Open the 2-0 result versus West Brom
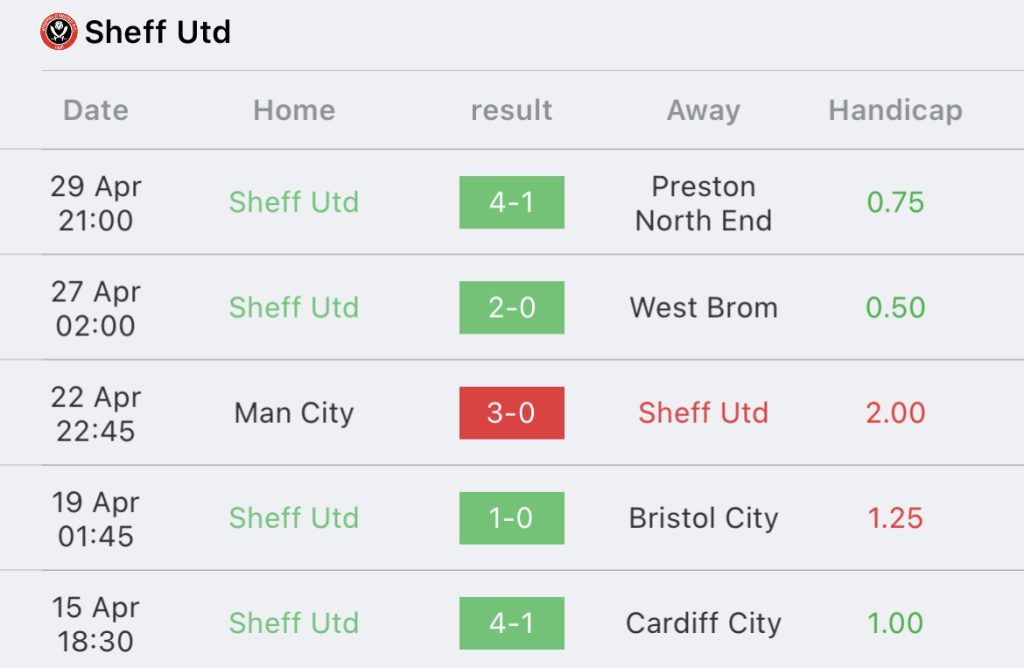The image size is (1024, 668). click(x=511, y=308)
